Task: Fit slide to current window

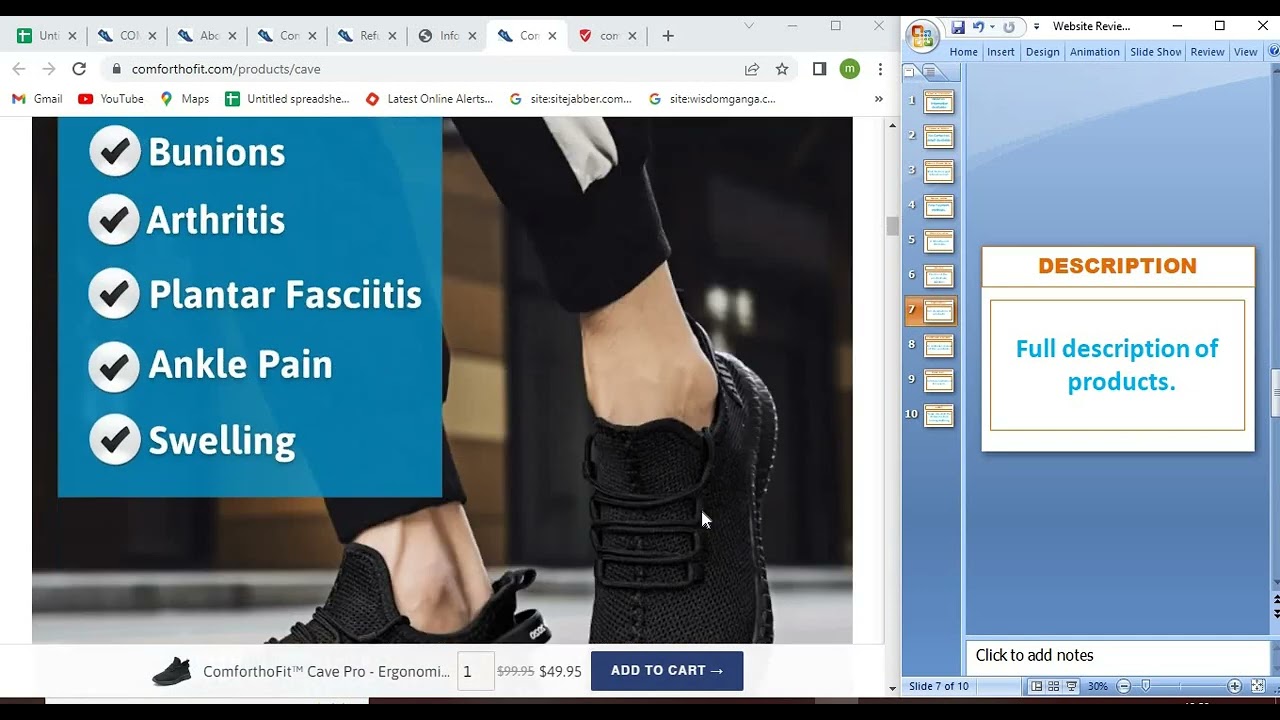Action: 1258,686
